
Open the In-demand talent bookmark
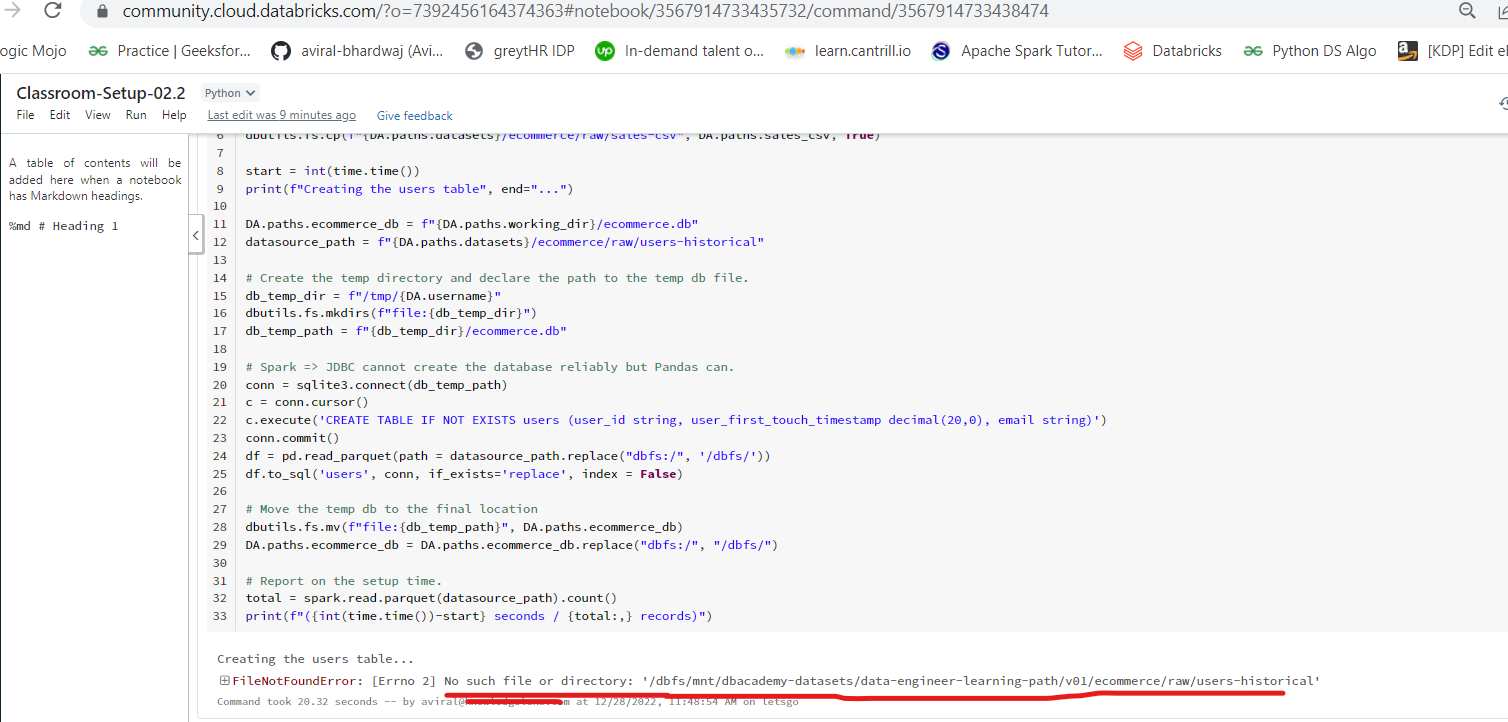click(679, 51)
